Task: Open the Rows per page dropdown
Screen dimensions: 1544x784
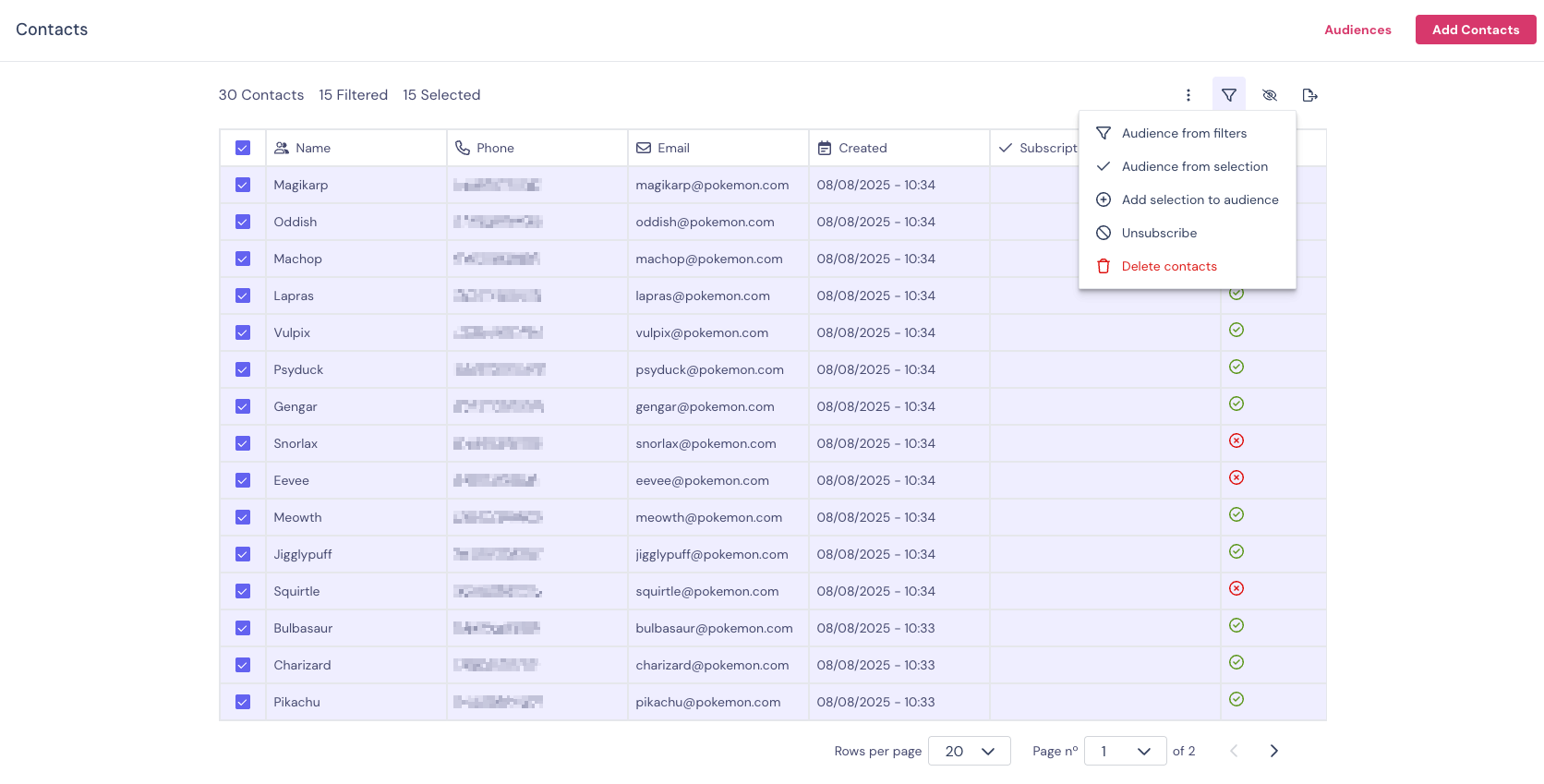Action: coord(970,751)
